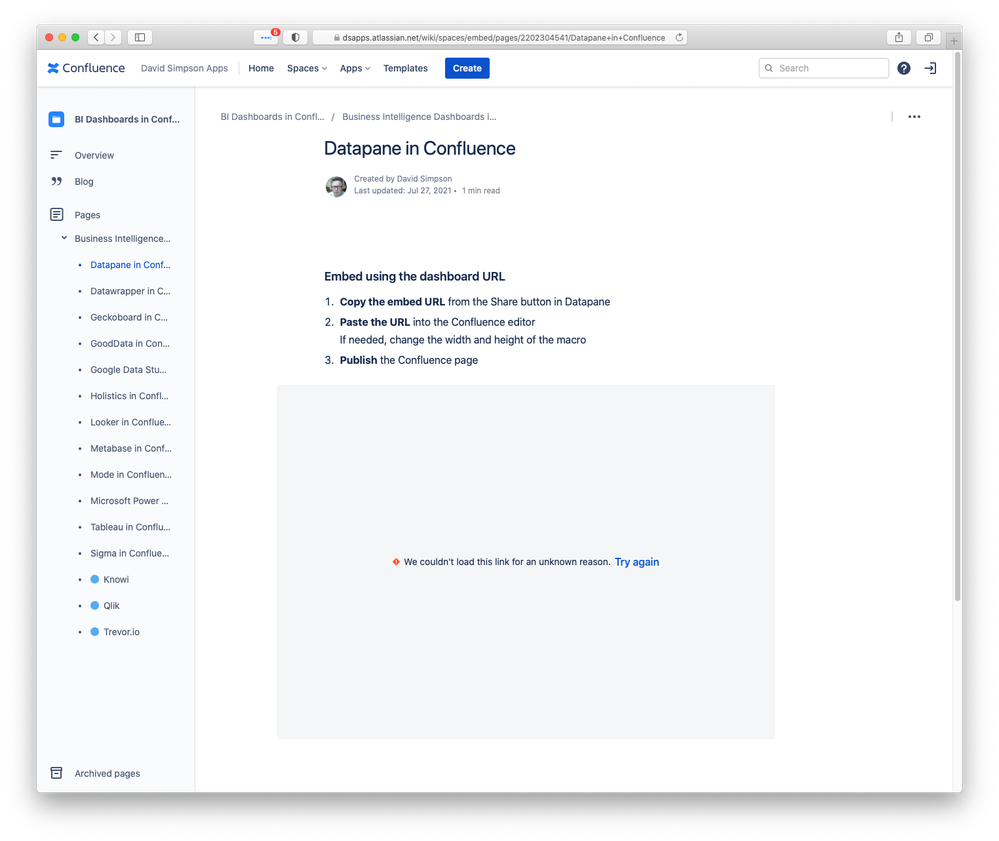The width and height of the screenshot is (999, 841).
Task: Click BI Dashboards in Conf... space title
Action: (127, 119)
